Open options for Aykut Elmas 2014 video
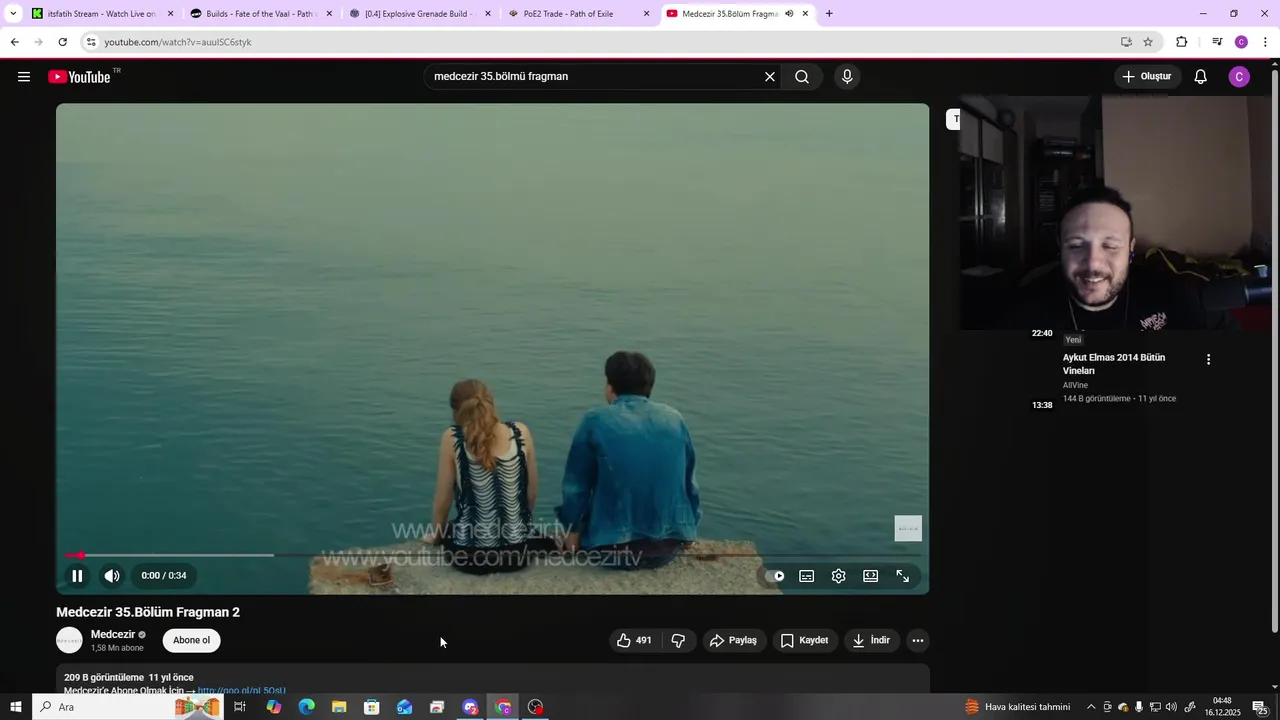1280x720 pixels. point(1208,359)
